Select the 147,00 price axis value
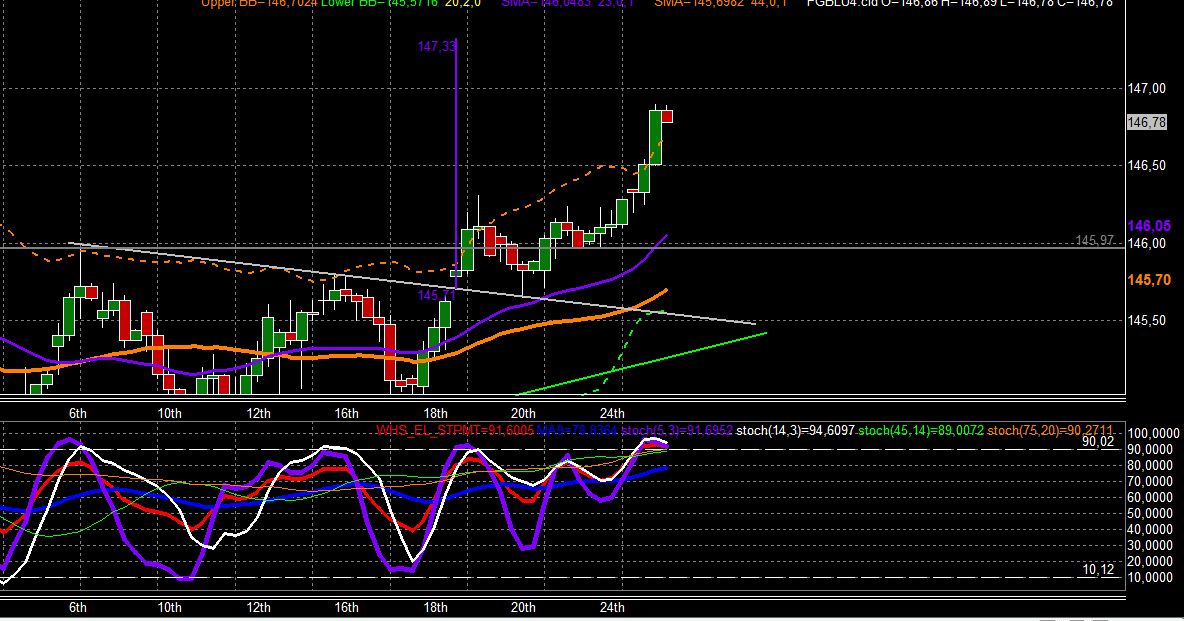1184x621 pixels. [x=1146, y=89]
